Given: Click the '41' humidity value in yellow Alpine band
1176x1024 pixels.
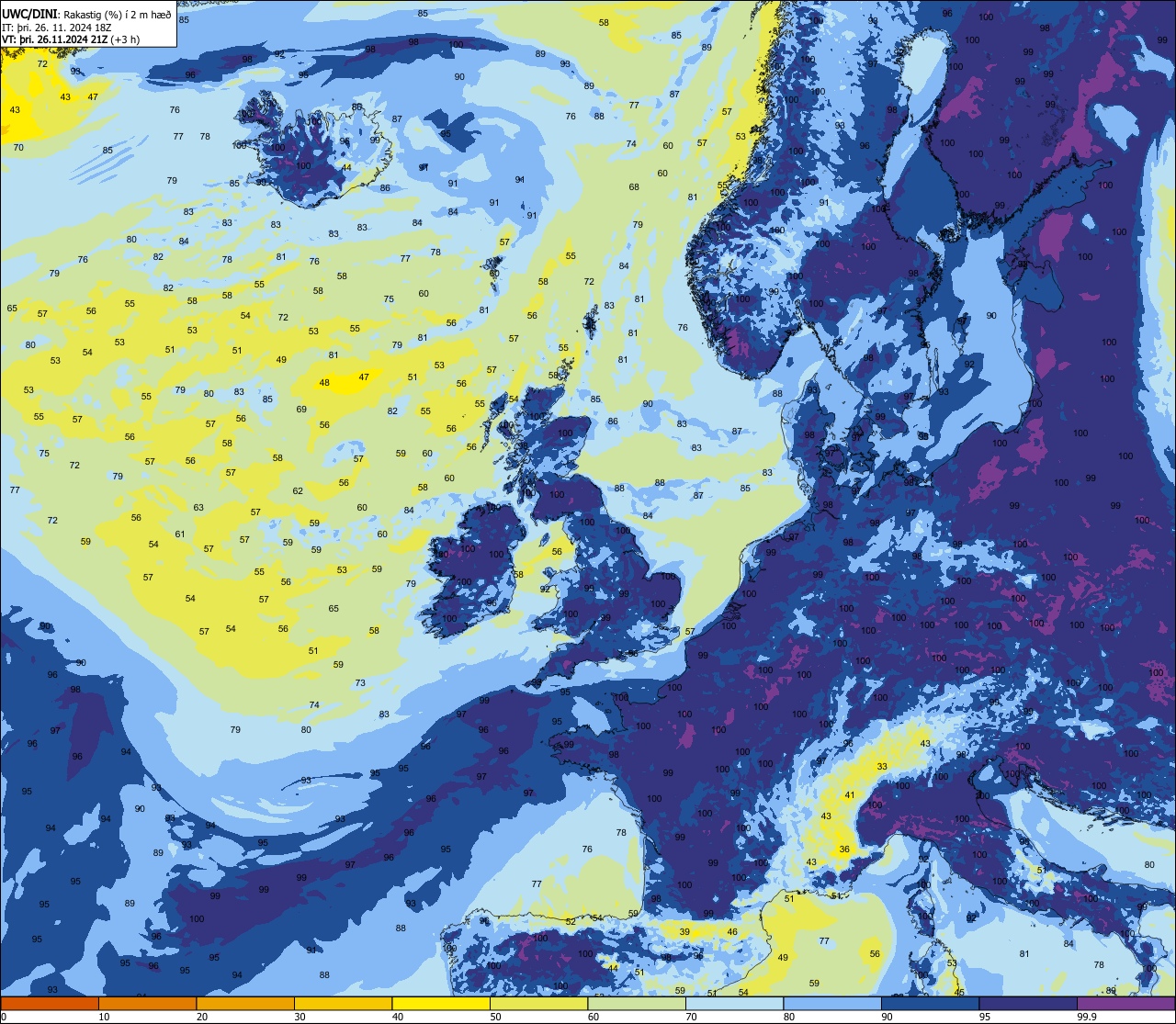Looking at the screenshot, I should pyautogui.click(x=850, y=795).
